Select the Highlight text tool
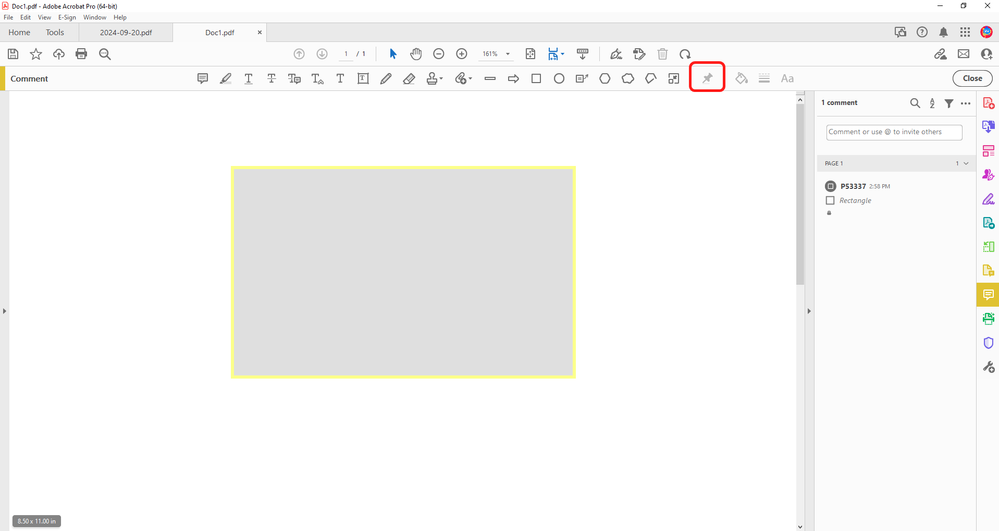 click(226, 78)
